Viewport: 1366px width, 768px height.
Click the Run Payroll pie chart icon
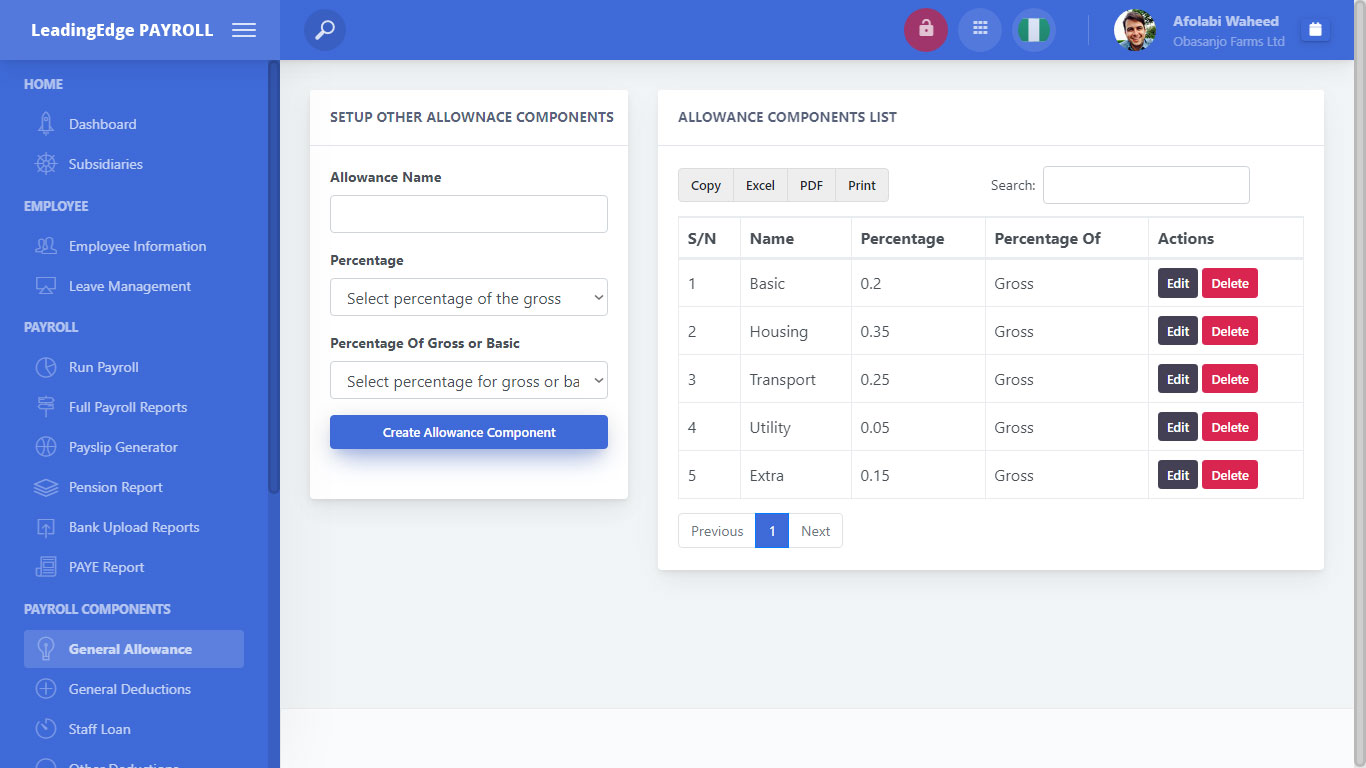click(x=46, y=367)
